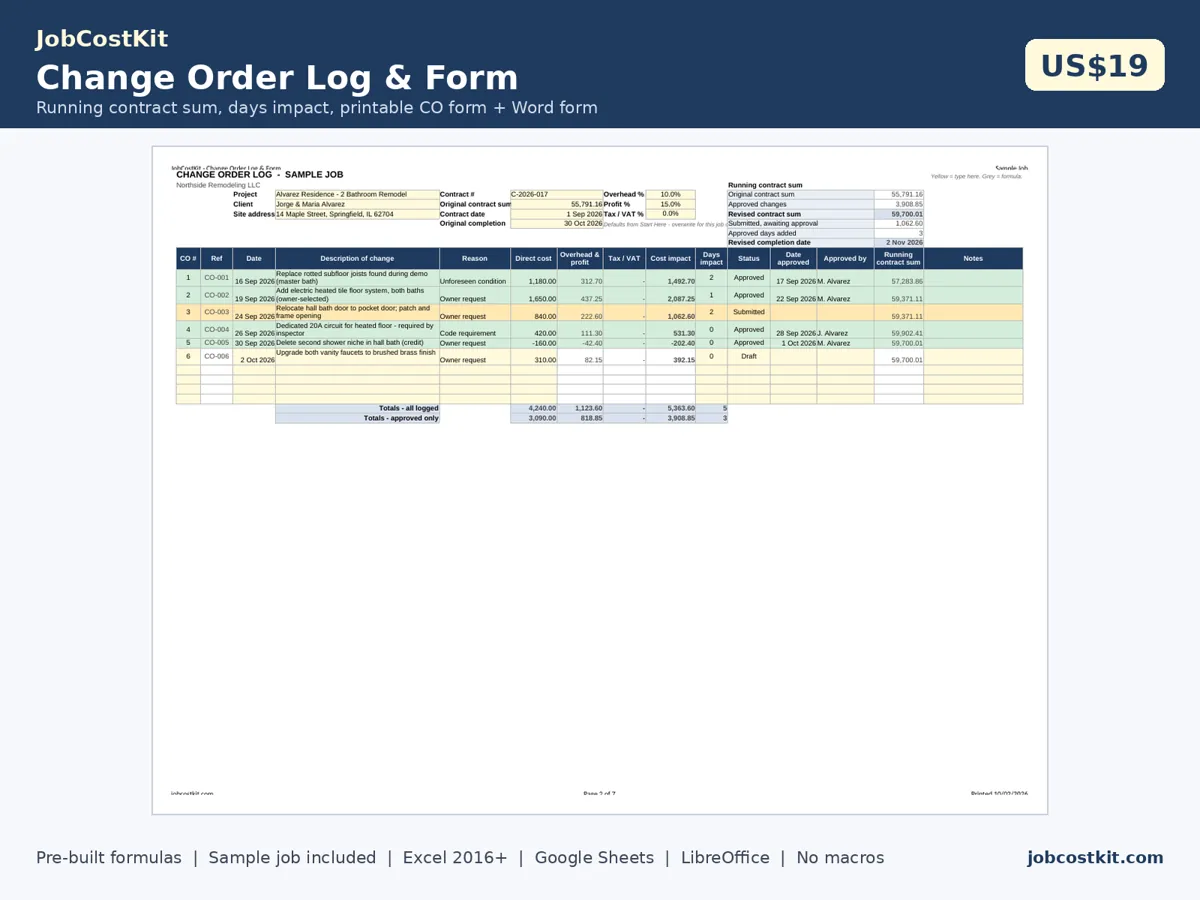Select the Delete second shower niche description
This screenshot has height=900, width=1200.
(357, 343)
